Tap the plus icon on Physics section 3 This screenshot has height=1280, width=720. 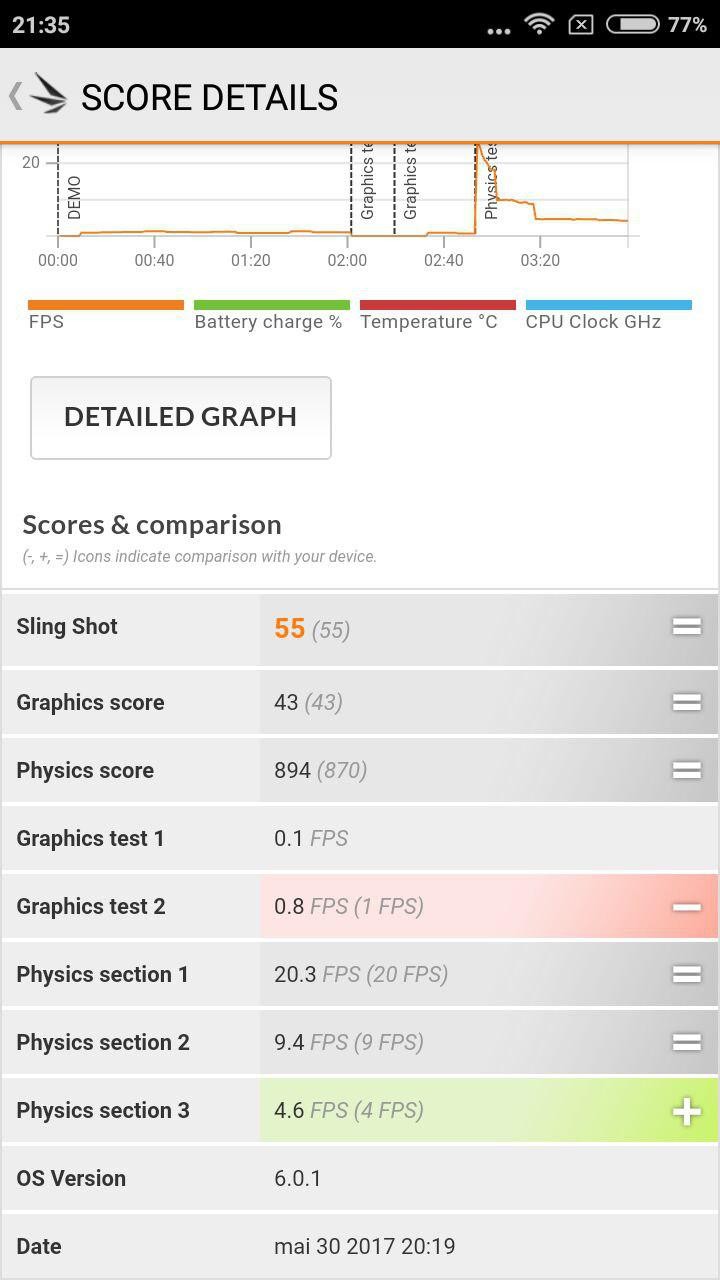click(686, 1111)
